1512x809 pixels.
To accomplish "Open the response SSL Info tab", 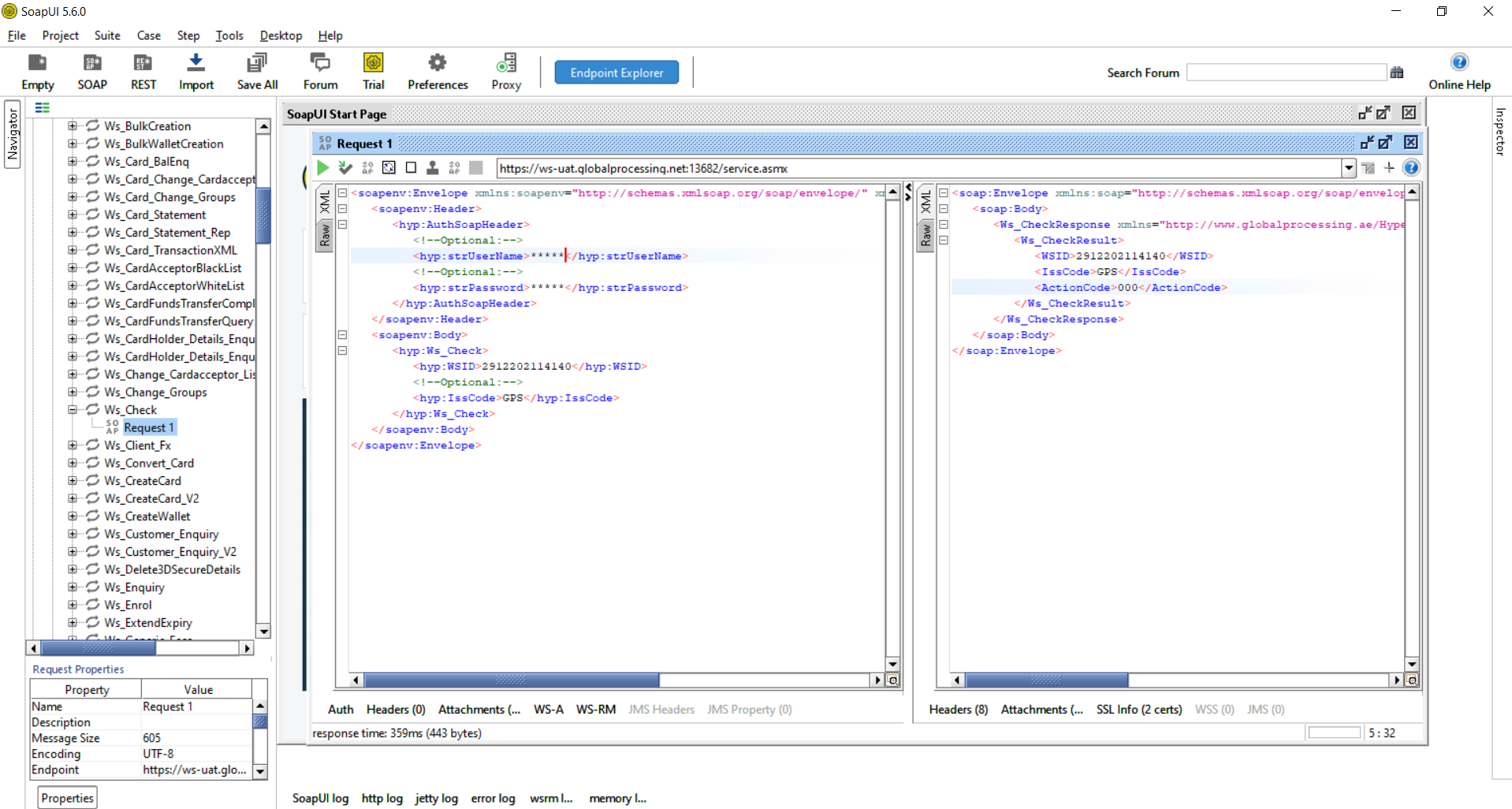I will point(1139,710).
